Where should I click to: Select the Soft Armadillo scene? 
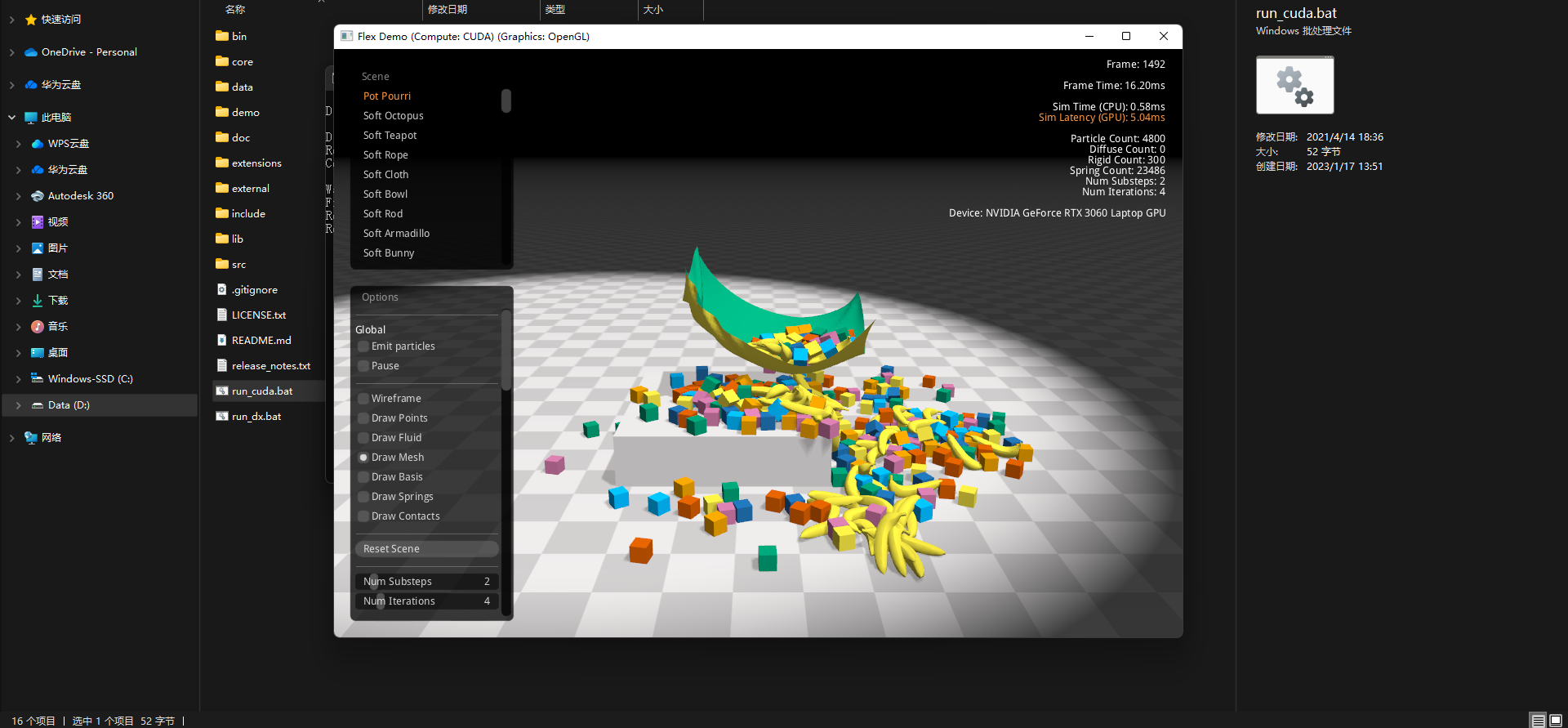[x=397, y=234]
